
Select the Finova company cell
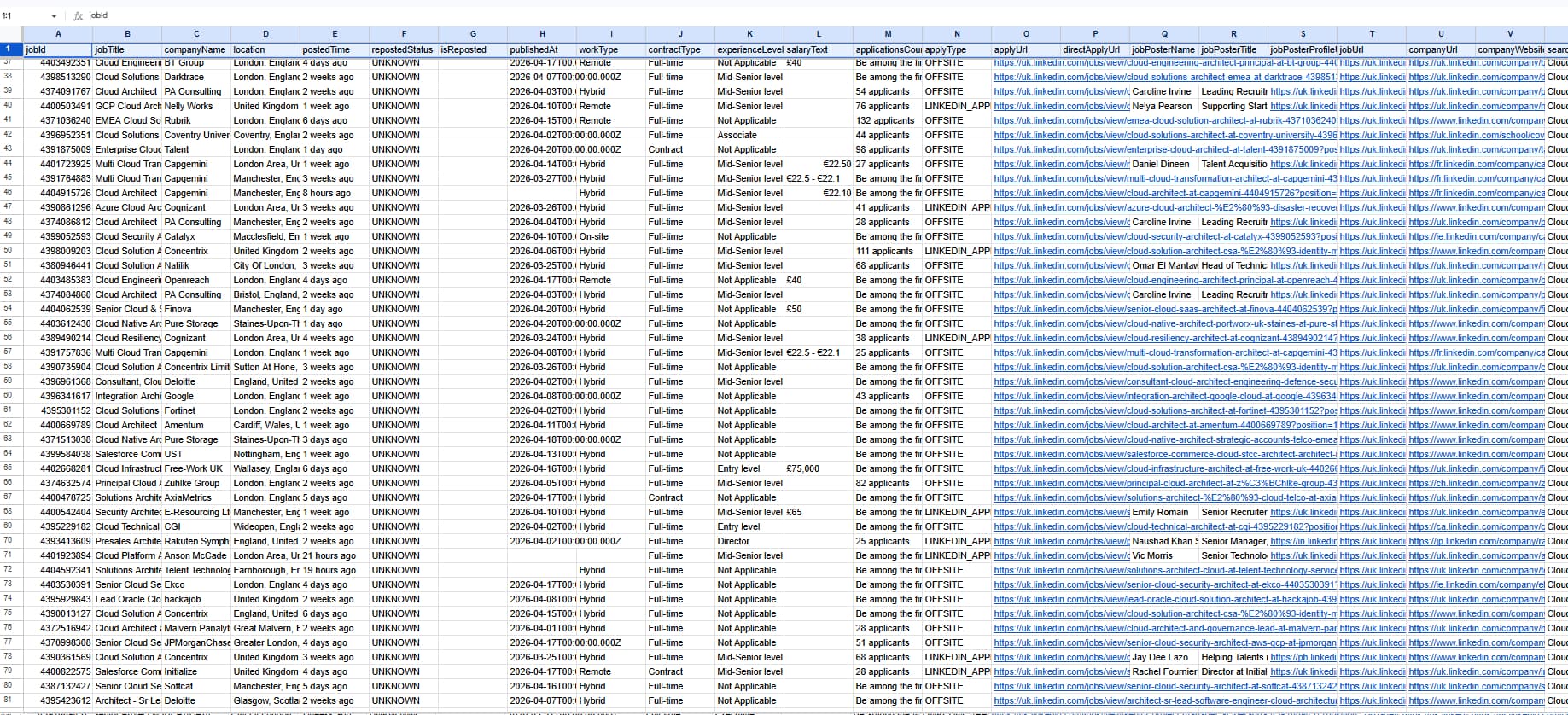[x=196, y=309]
